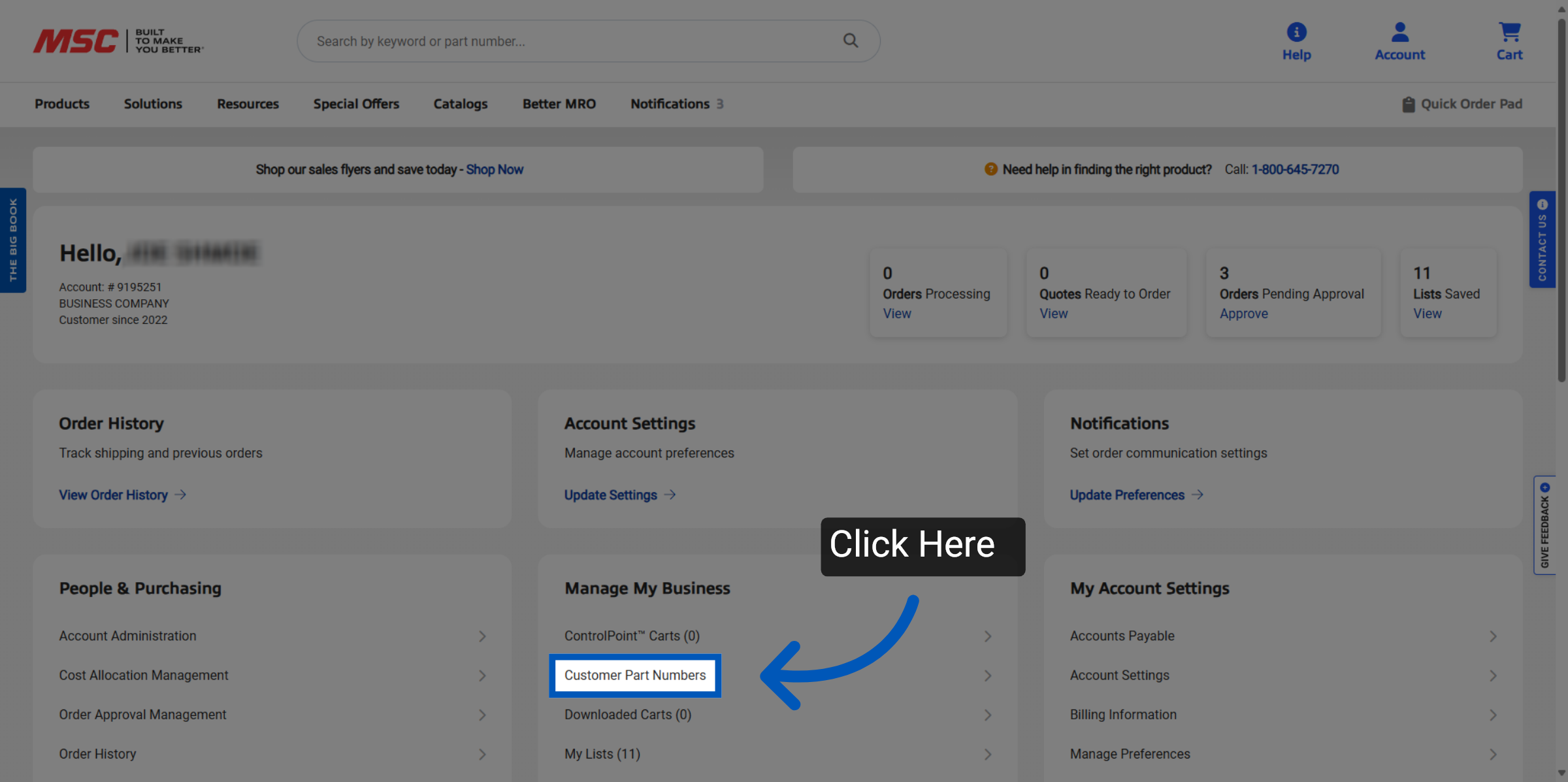Open the Resources menu
This screenshot has height=782, width=1568.
pos(248,104)
